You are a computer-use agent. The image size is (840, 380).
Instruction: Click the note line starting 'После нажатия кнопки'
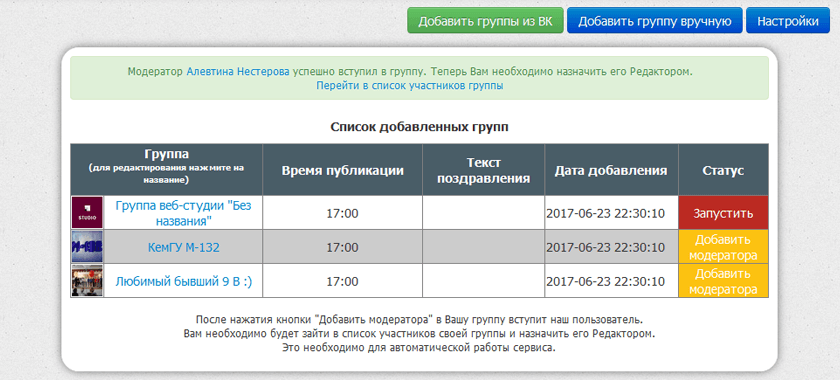click(x=419, y=320)
